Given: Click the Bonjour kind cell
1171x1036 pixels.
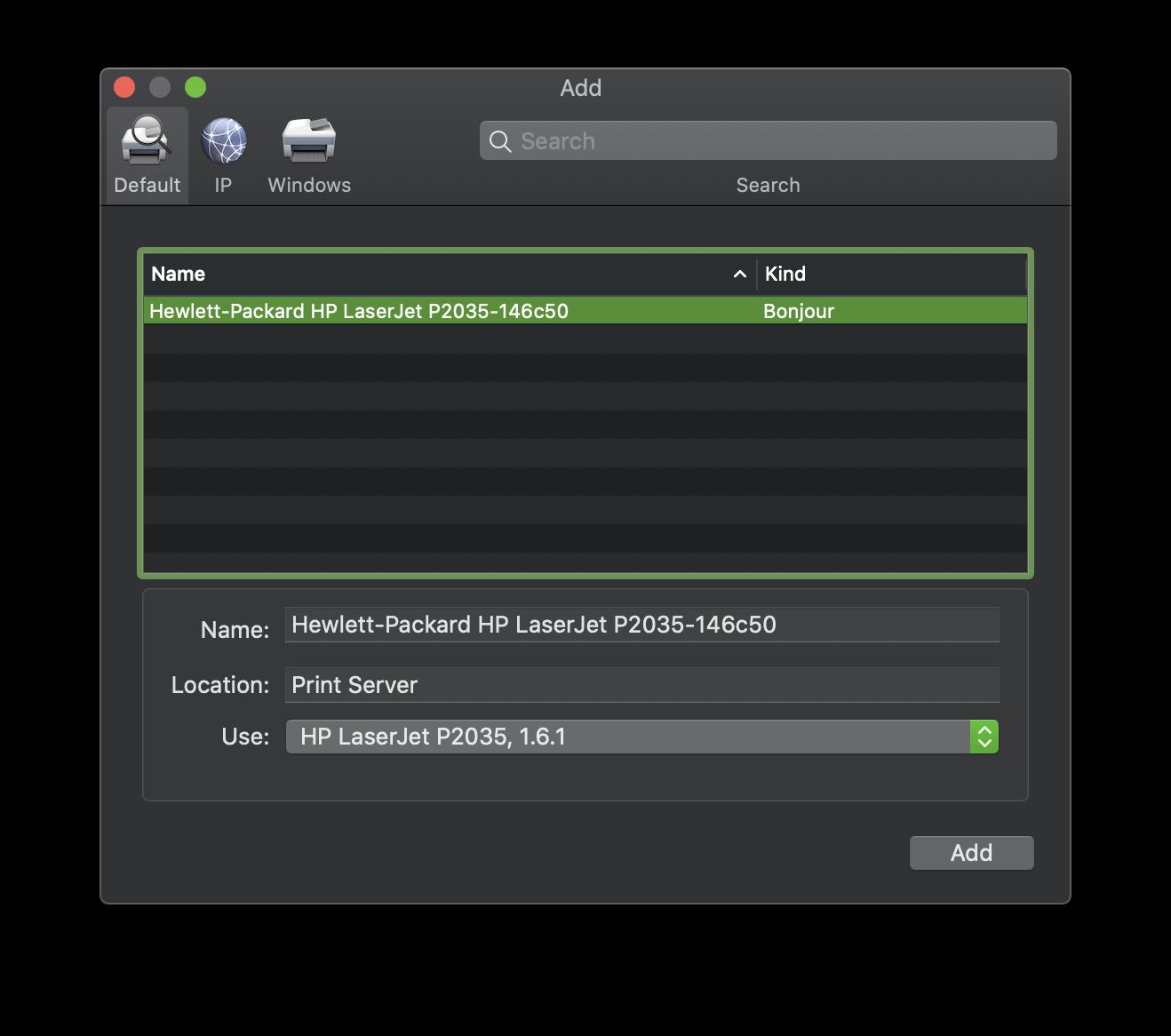Looking at the screenshot, I should point(799,311).
